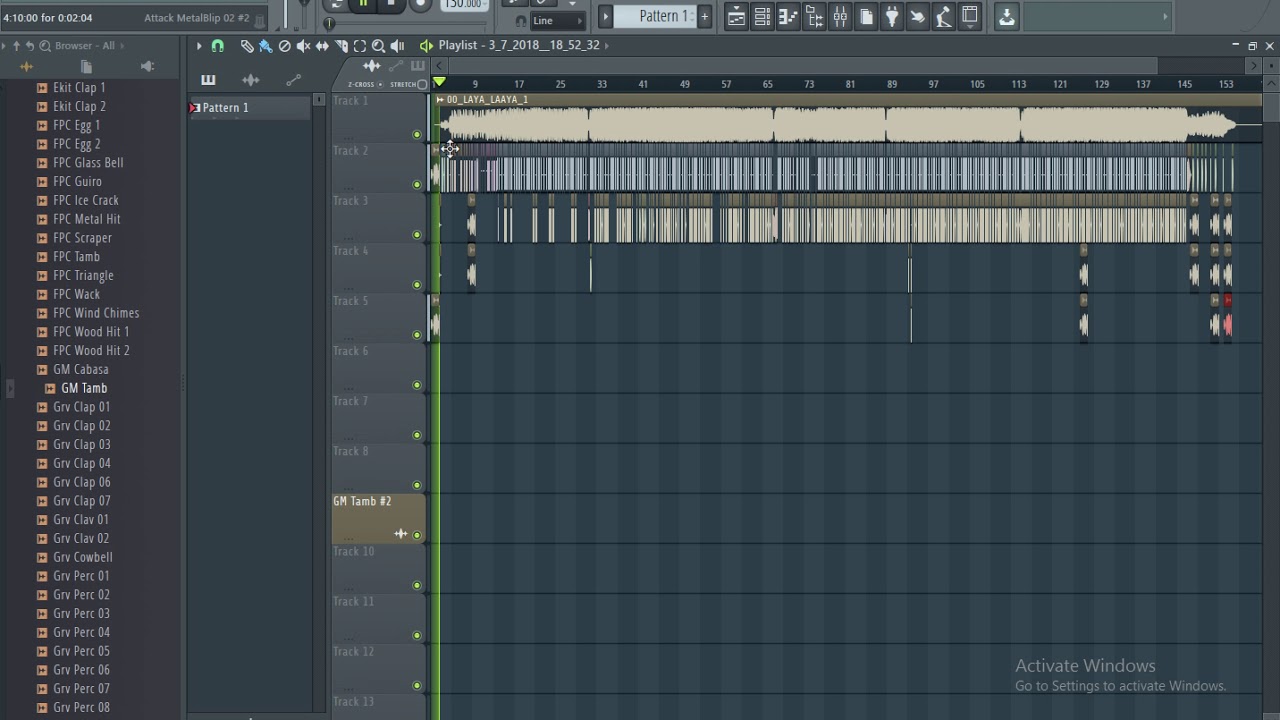Image resolution: width=1280 pixels, height=720 pixels.
Task: Open the view layout arrangement dropdown
Action: pyautogui.click(x=969, y=16)
